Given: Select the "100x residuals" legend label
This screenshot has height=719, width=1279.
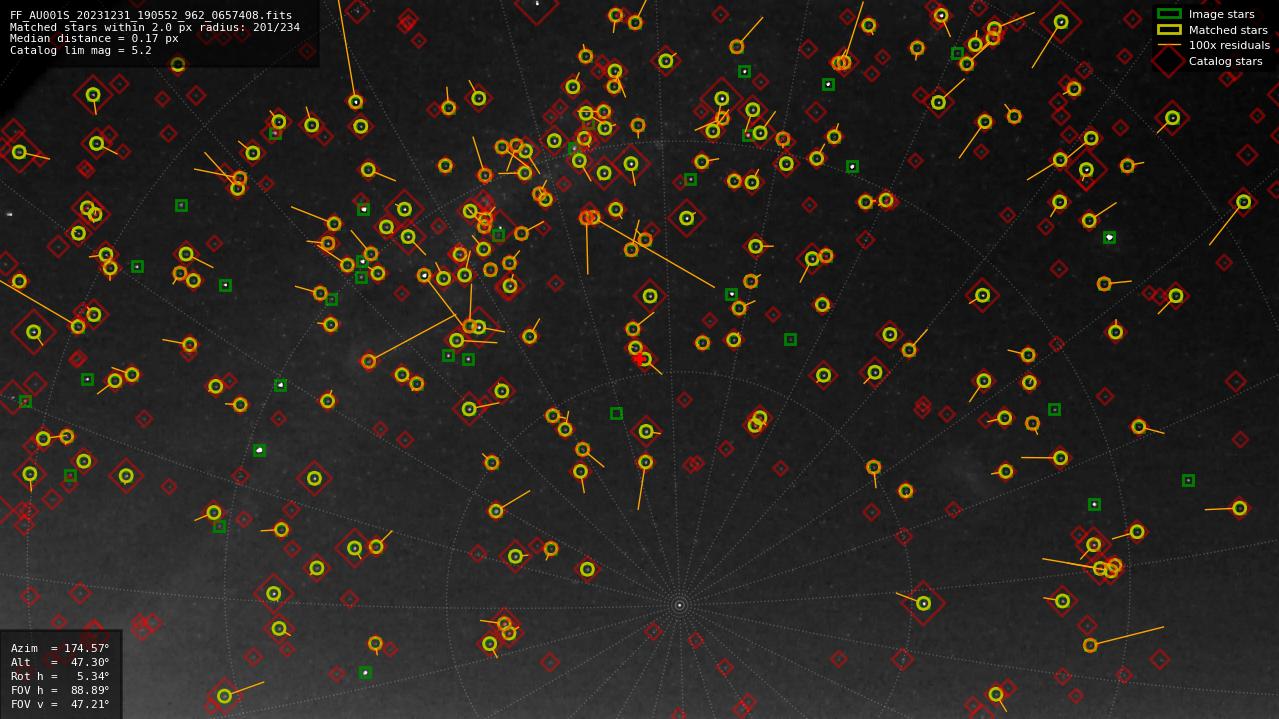Looking at the screenshot, I should click(1229, 45).
